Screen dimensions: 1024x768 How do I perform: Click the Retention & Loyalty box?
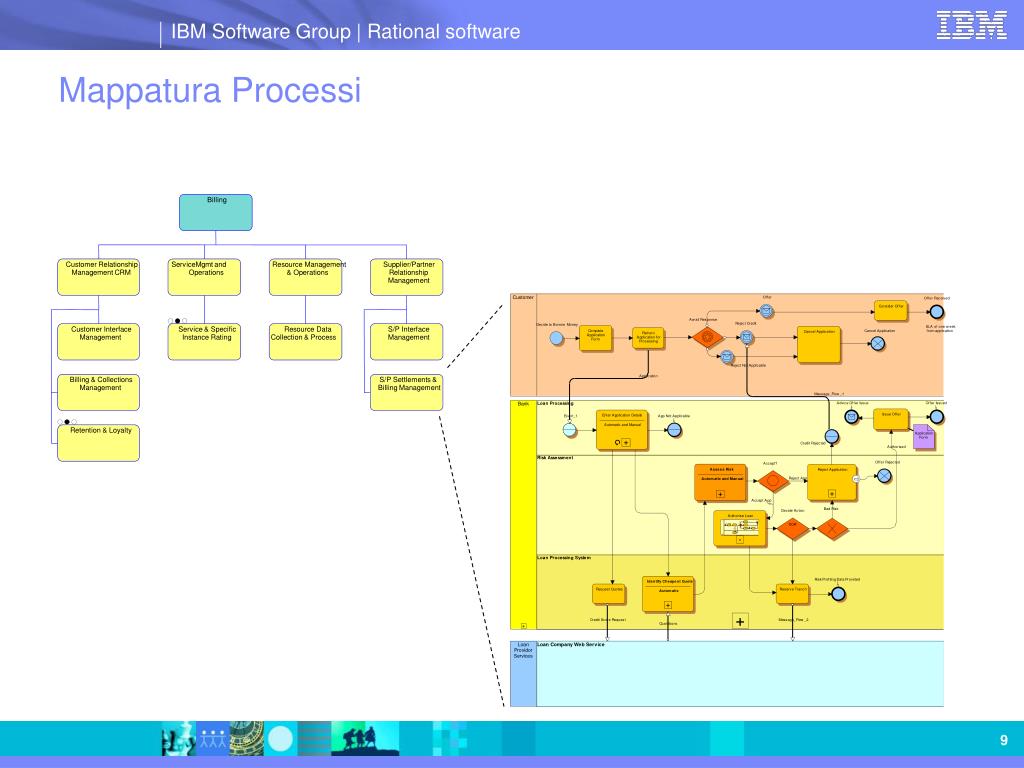pos(99,443)
